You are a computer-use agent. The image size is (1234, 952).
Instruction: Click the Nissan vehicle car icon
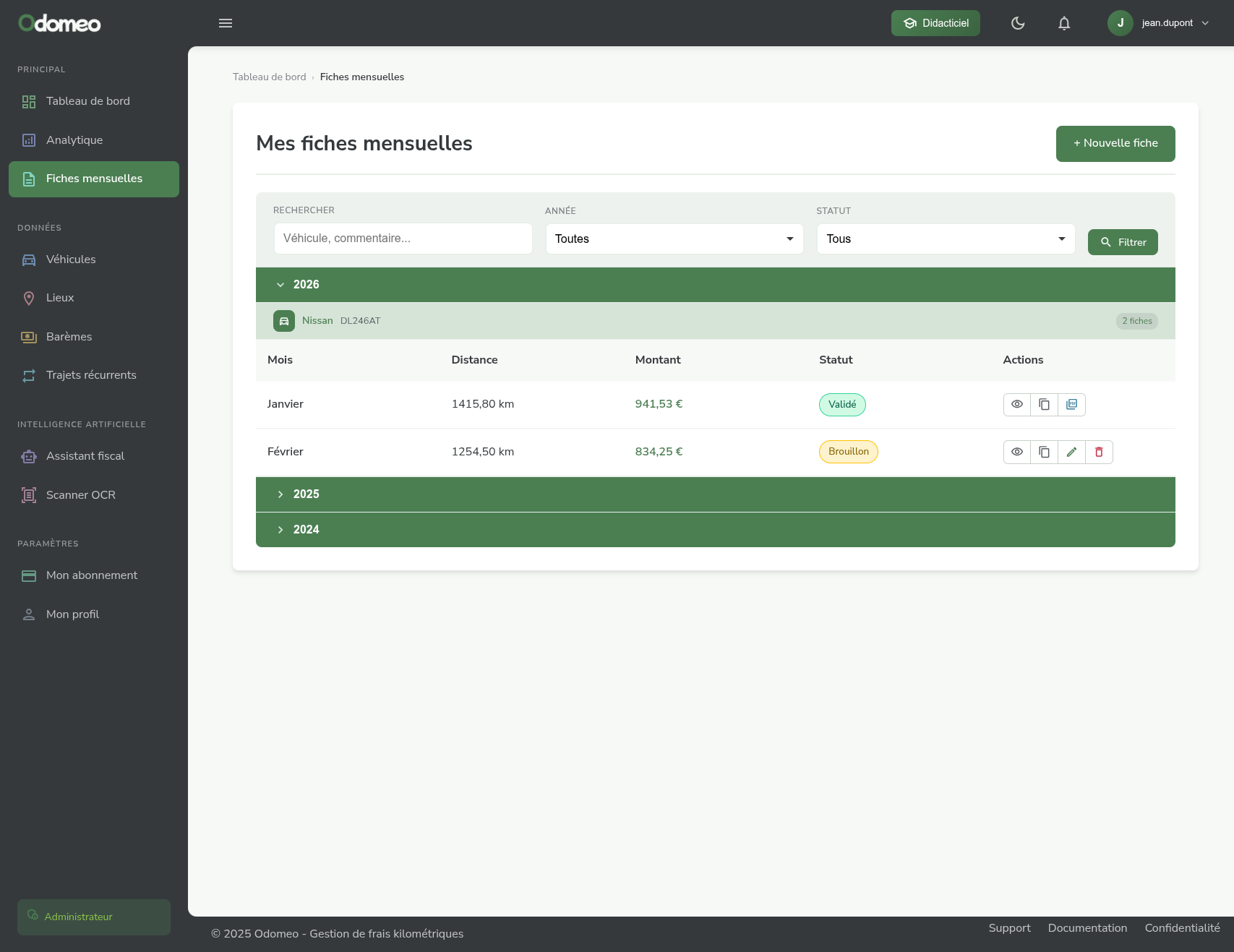[284, 321]
